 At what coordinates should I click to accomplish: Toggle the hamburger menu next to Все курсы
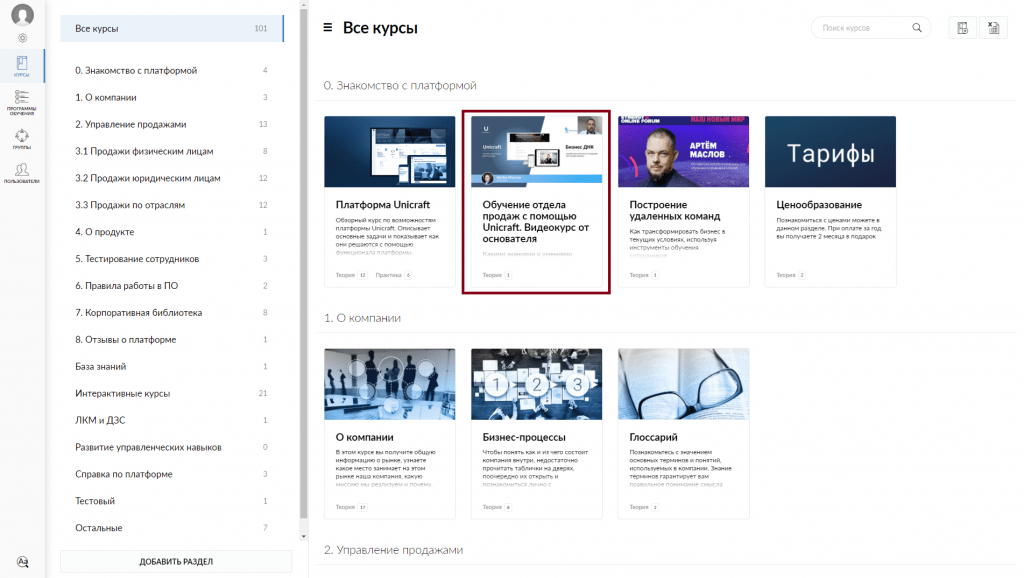327,27
